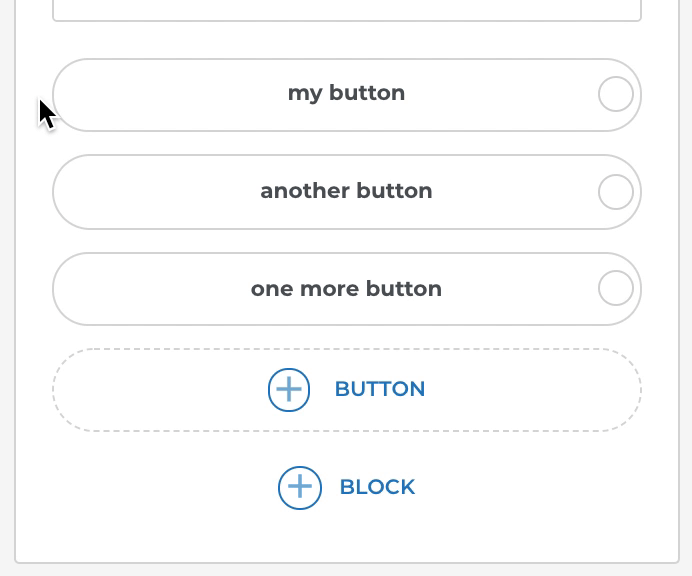Focus the text input field at top
This screenshot has height=576, width=692.
(x=346, y=10)
